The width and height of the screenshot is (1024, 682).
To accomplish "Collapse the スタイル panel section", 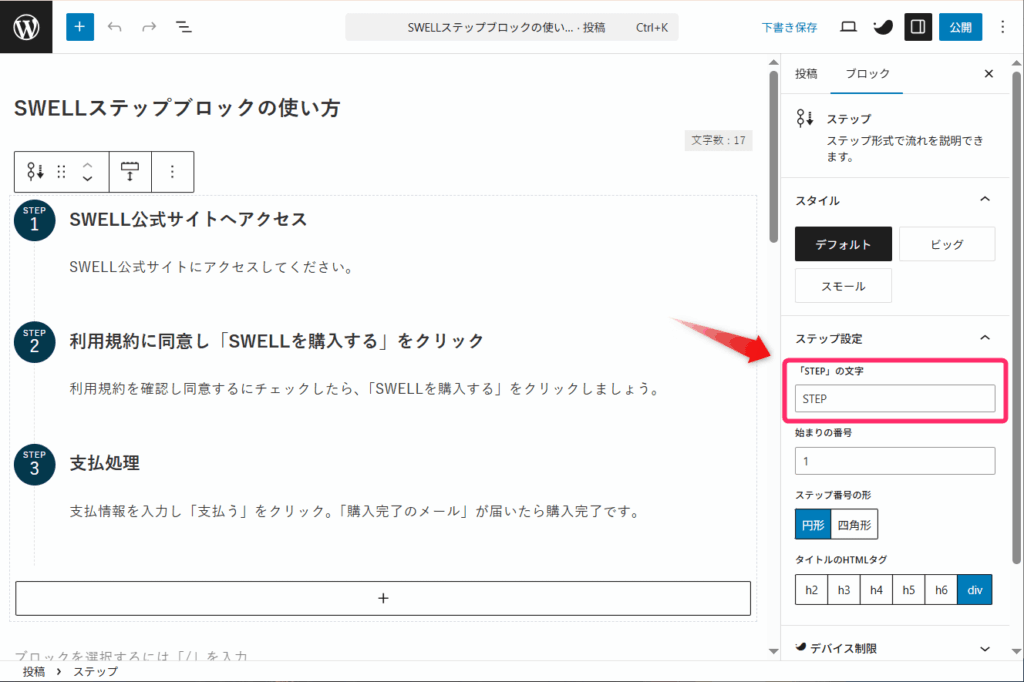I will [x=985, y=200].
